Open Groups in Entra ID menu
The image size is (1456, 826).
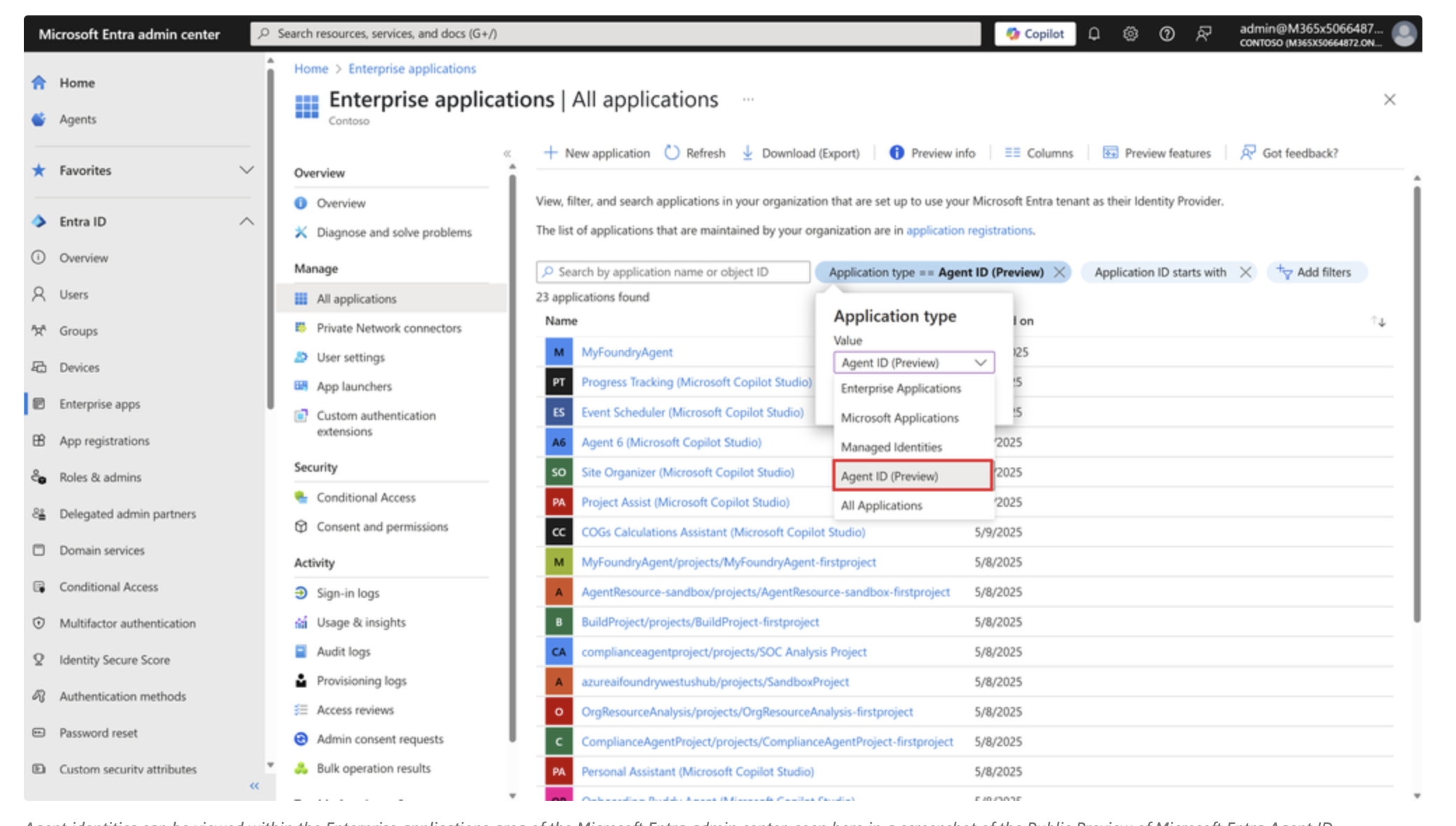(x=78, y=331)
